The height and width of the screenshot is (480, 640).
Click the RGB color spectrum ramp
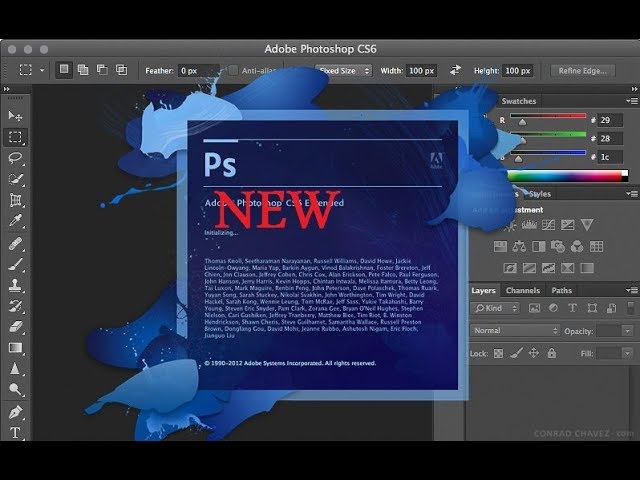click(564, 176)
